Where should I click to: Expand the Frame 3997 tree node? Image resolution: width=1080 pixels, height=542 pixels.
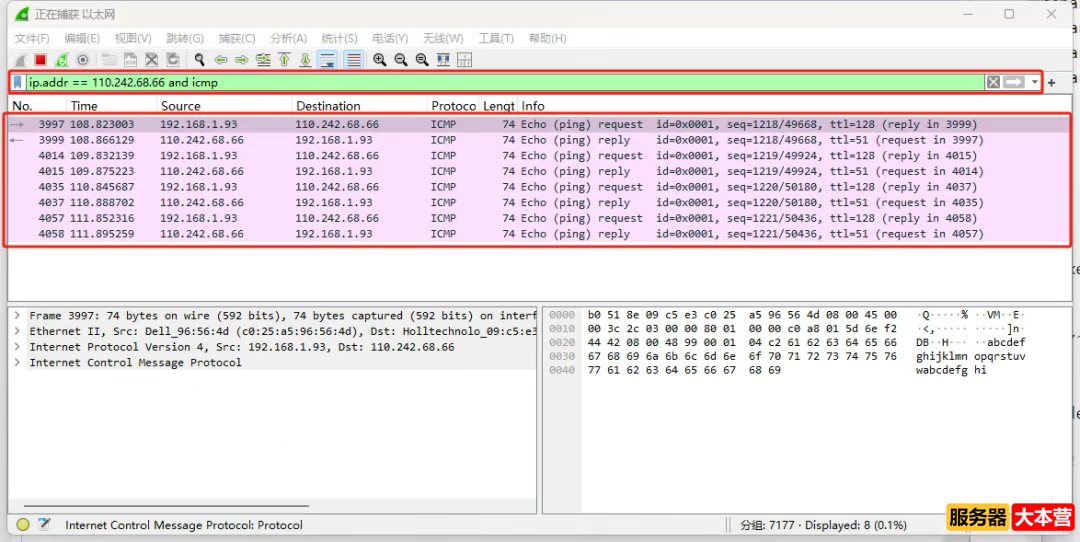tap(18, 316)
